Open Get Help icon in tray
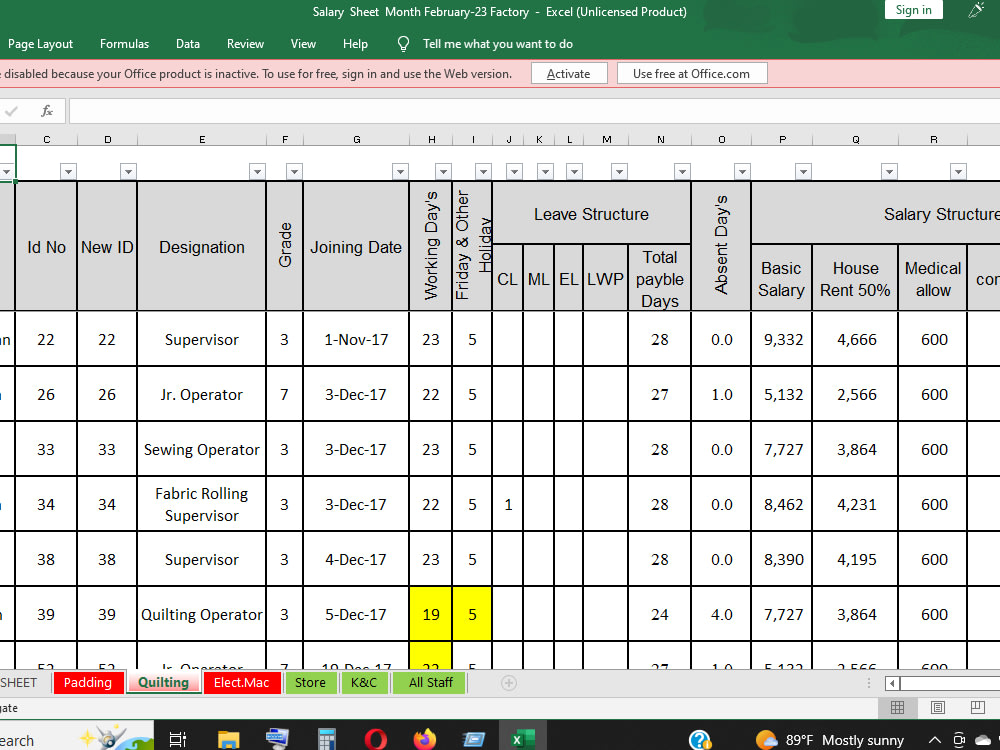The width and height of the screenshot is (1000, 750). point(700,740)
